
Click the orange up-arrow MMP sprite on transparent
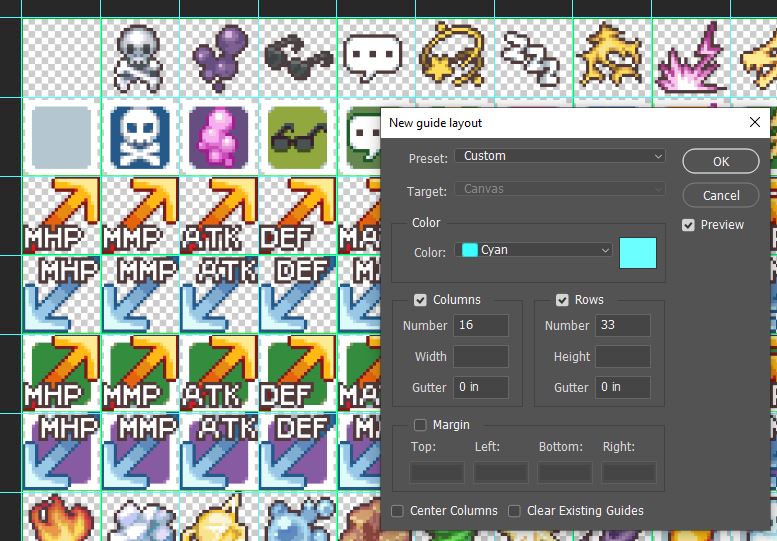[140, 216]
